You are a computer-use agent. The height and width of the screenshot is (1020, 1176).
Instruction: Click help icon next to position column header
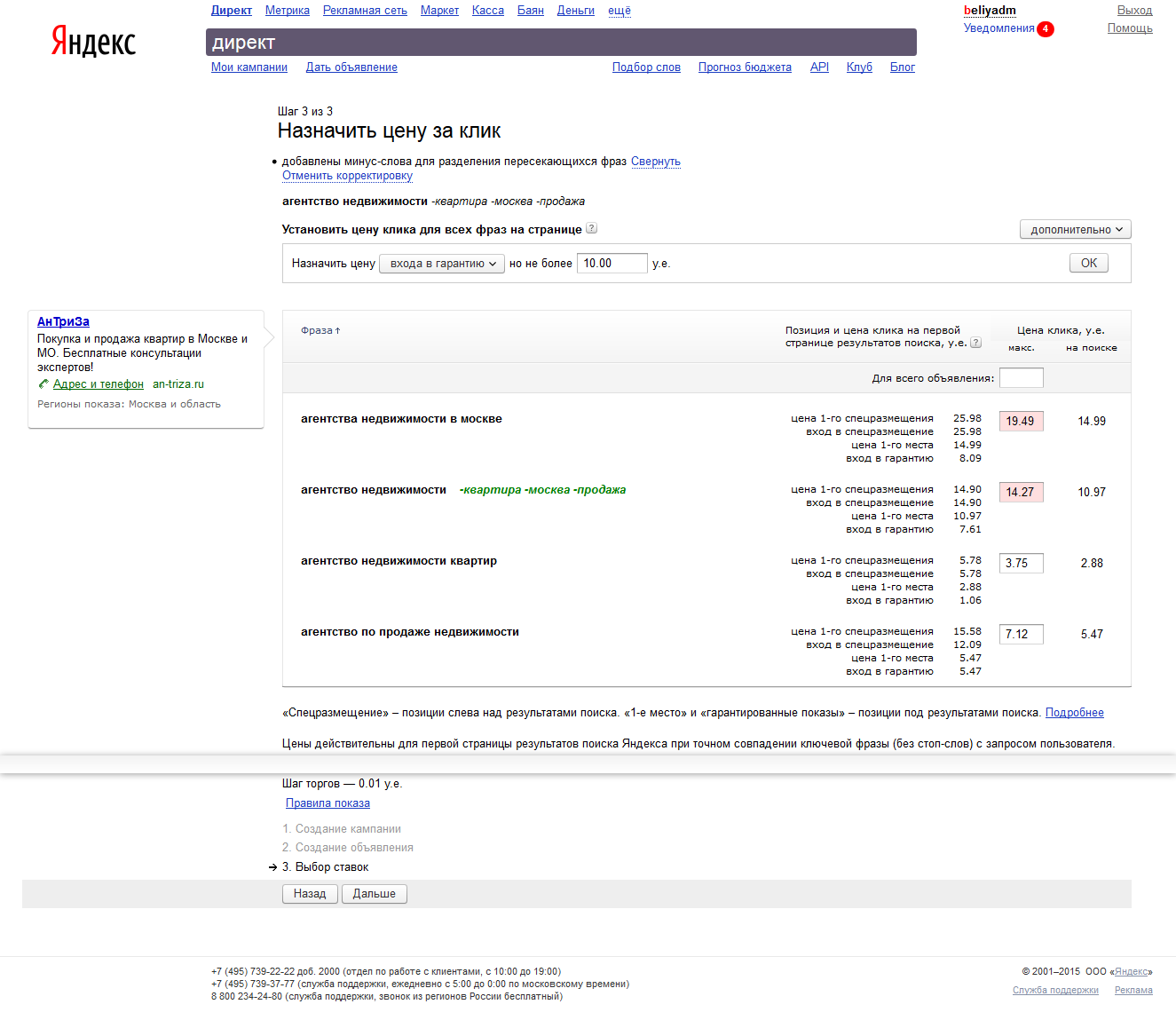click(976, 343)
